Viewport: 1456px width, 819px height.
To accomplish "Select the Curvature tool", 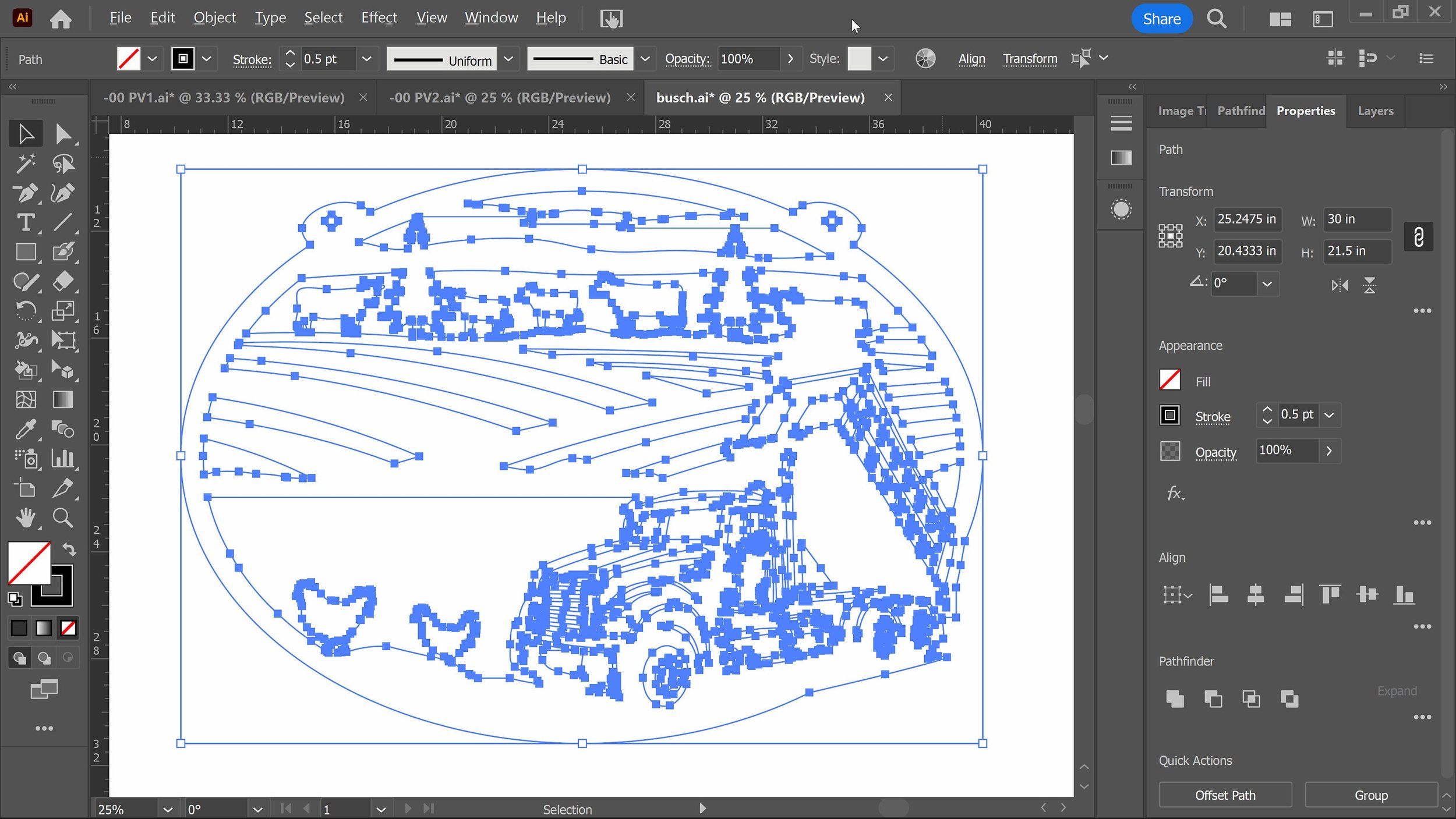I will [63, 193].
